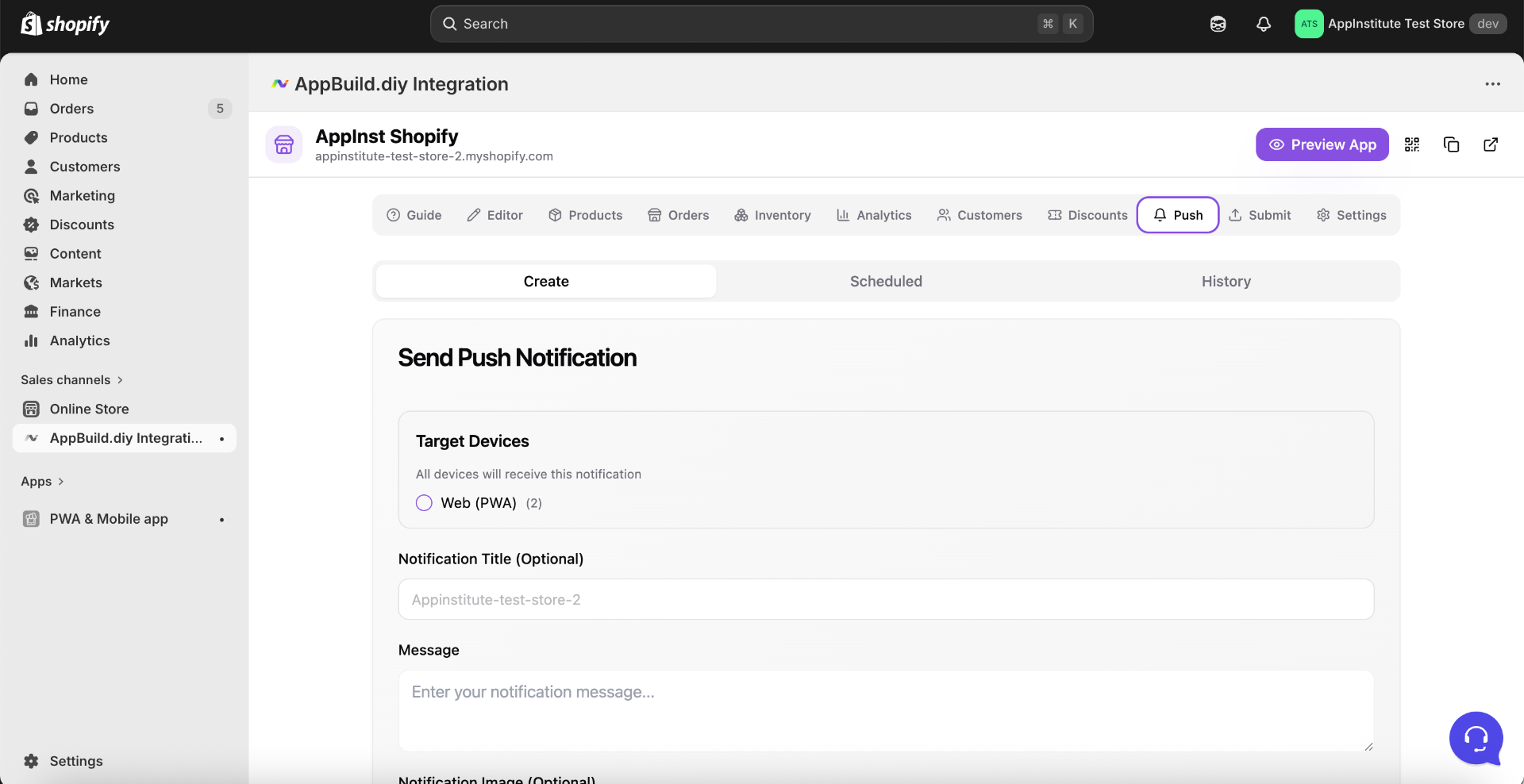Focus the Search bar

[761, 24]
